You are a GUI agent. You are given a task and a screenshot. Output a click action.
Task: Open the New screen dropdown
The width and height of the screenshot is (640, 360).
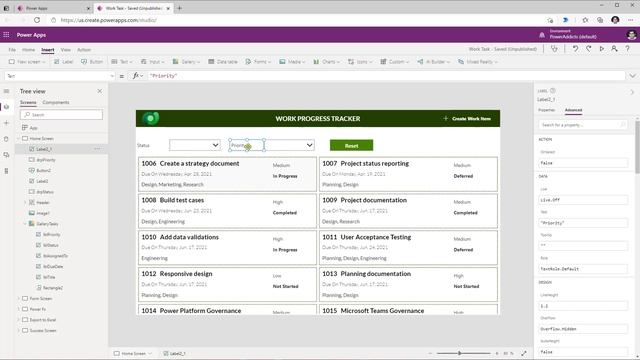tap(27, 62)
